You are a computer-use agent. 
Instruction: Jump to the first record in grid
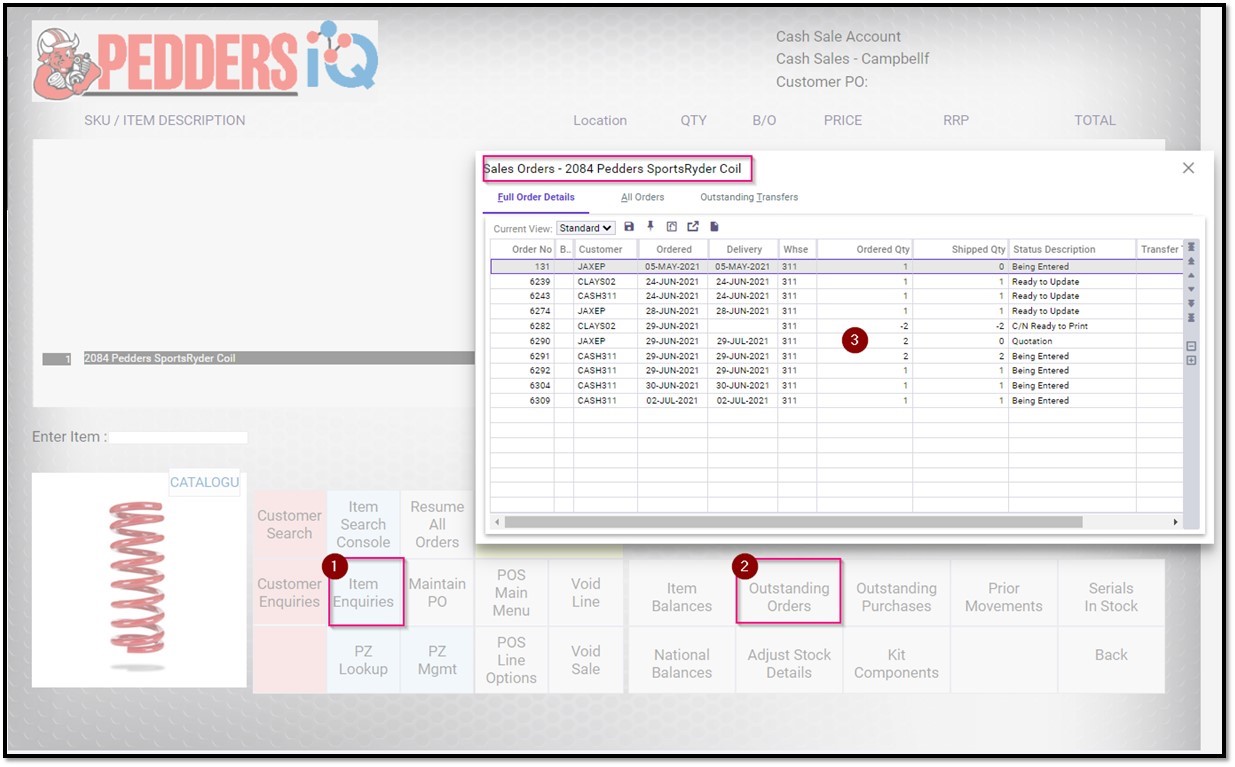click(1190, 247)
